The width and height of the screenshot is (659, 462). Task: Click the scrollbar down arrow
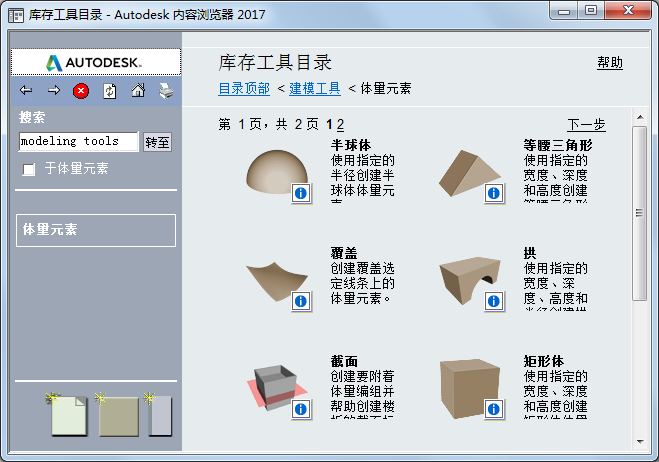(x=640, y=442)
